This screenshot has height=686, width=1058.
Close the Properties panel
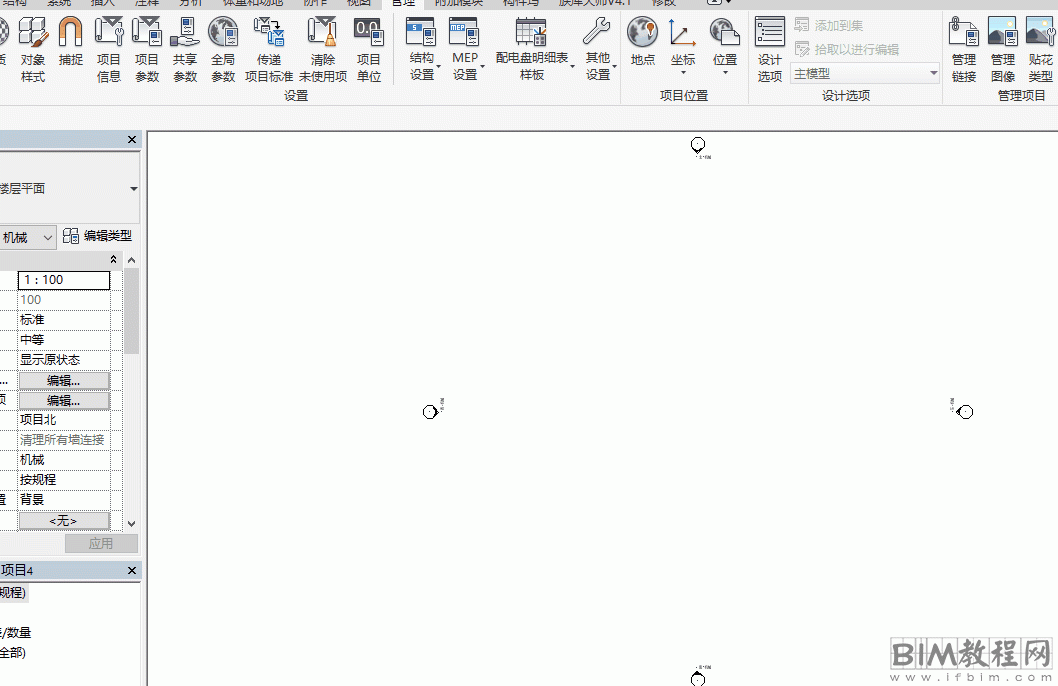tap(132, 140)
